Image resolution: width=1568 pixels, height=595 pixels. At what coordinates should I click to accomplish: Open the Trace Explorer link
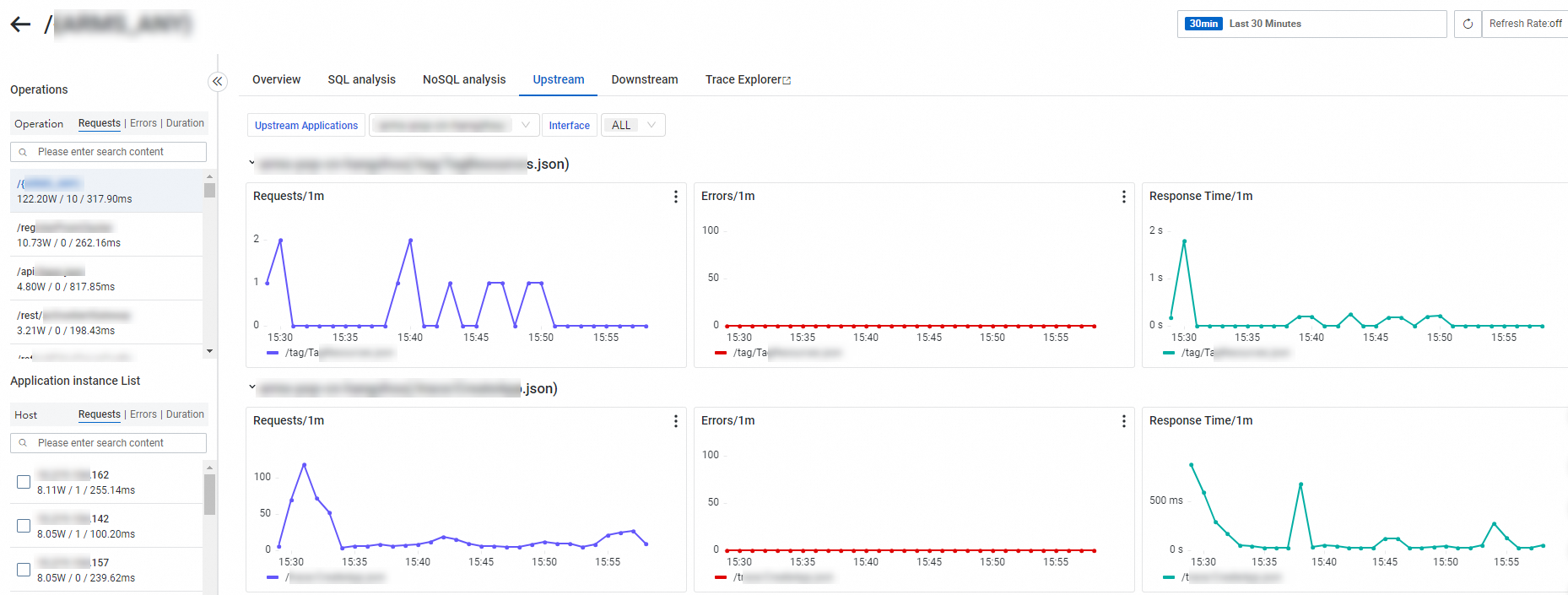(747, 79)
